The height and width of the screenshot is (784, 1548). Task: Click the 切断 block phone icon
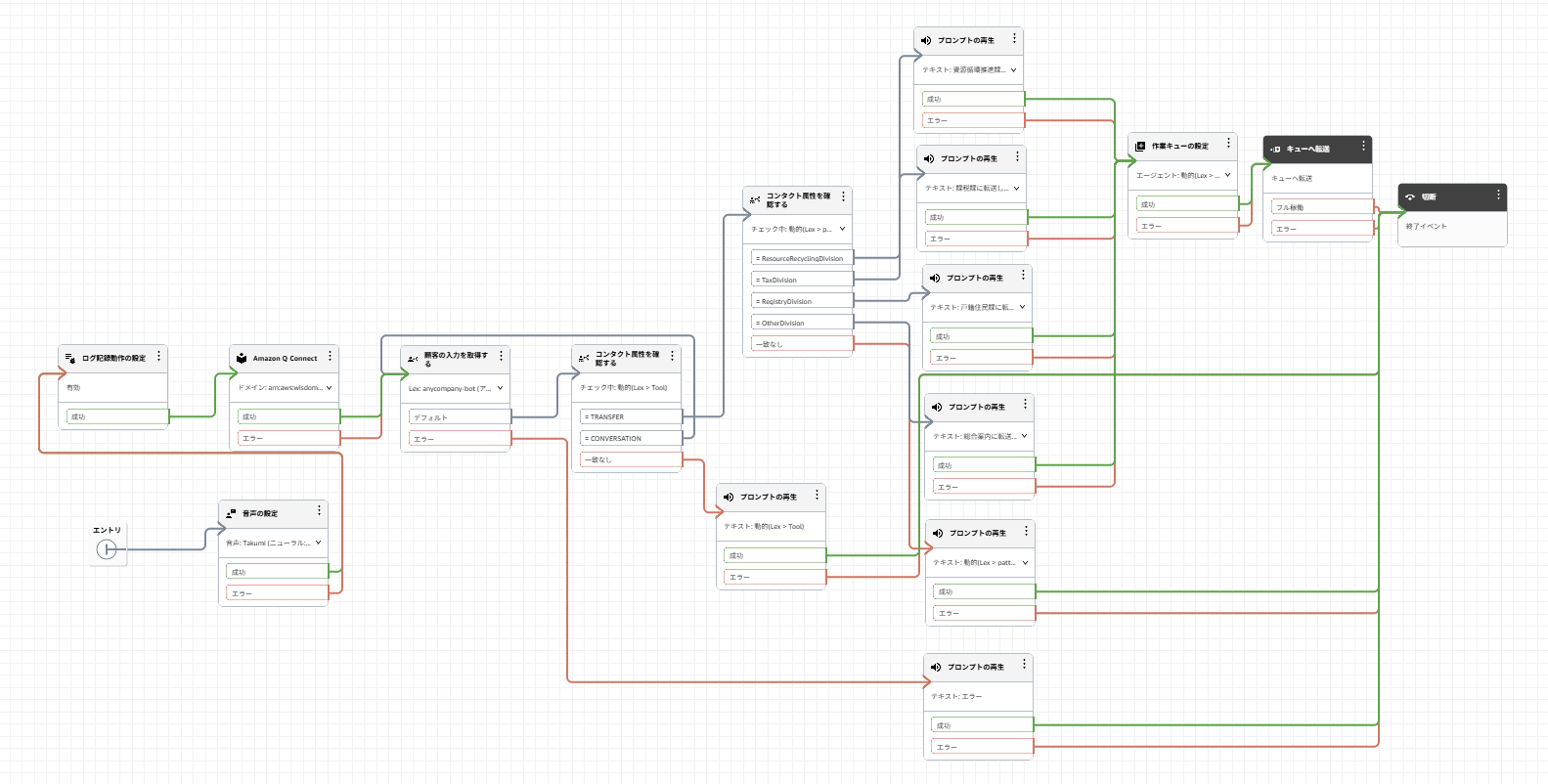point(1410,197)
